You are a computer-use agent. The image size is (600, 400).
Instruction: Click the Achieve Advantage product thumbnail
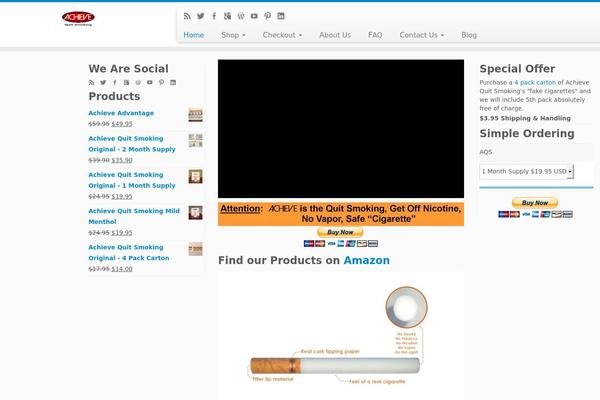click(196, 115)
